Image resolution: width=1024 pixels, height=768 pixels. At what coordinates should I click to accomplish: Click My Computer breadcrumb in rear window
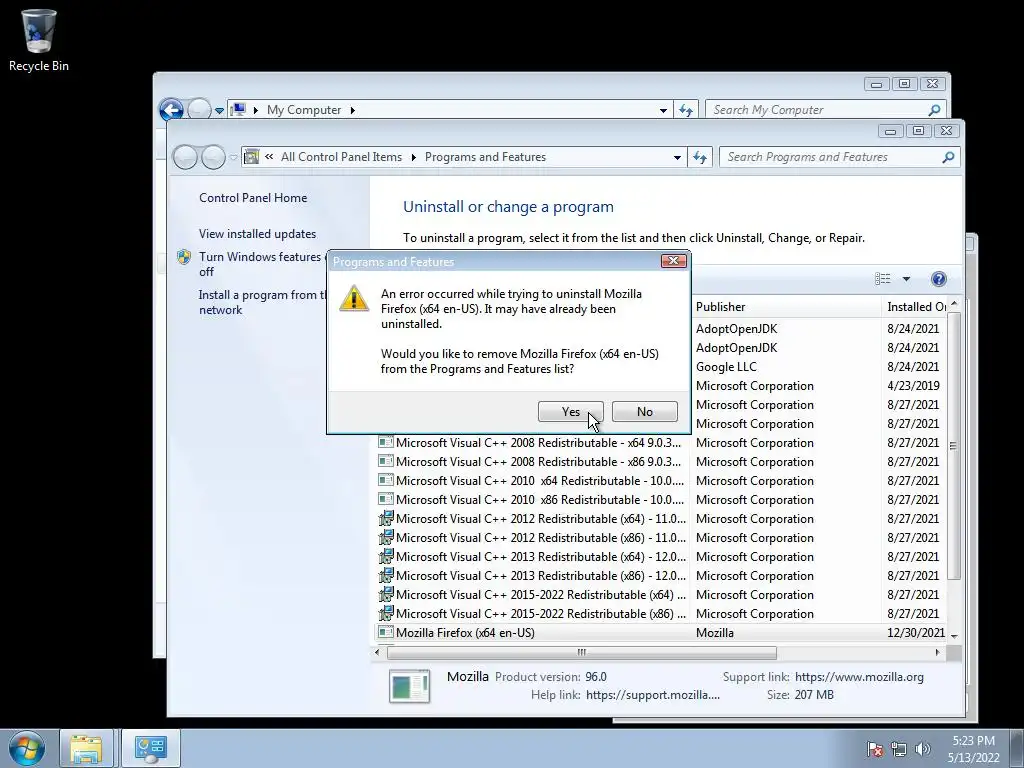[304, 110]
